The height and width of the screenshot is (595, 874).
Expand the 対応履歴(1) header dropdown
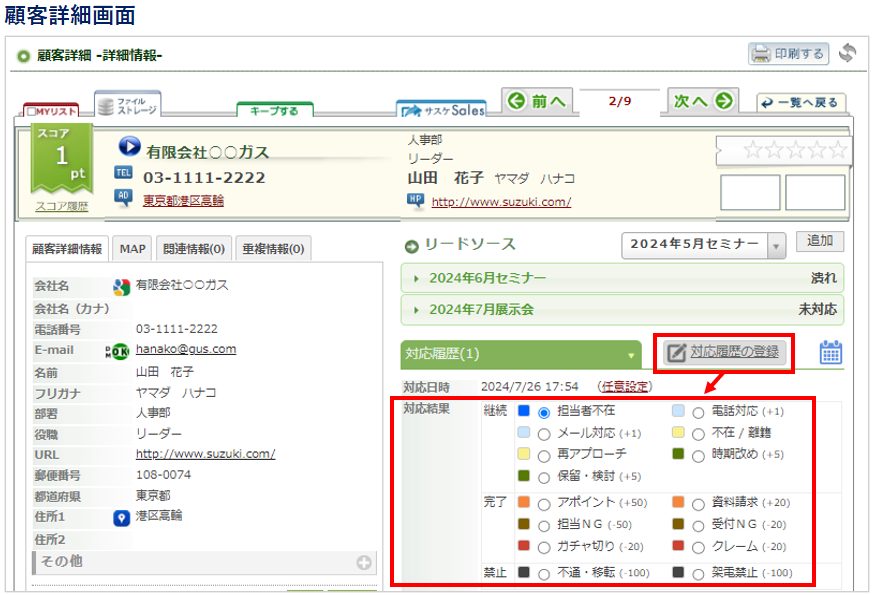631,354
